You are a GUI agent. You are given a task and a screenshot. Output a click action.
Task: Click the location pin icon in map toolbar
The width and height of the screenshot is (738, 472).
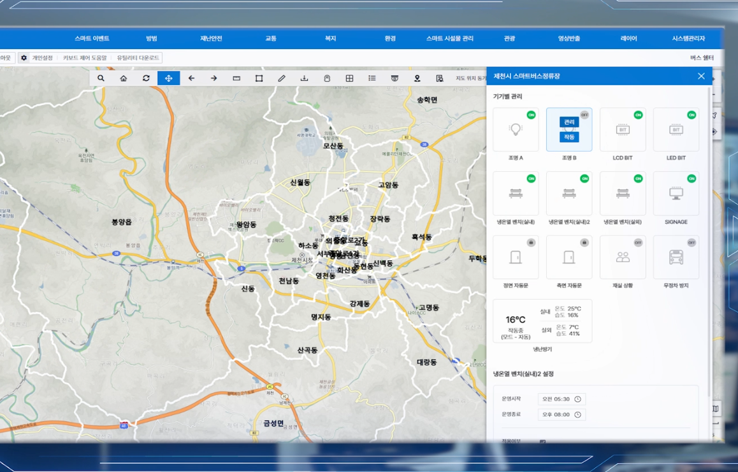click(x=417, y=78)
